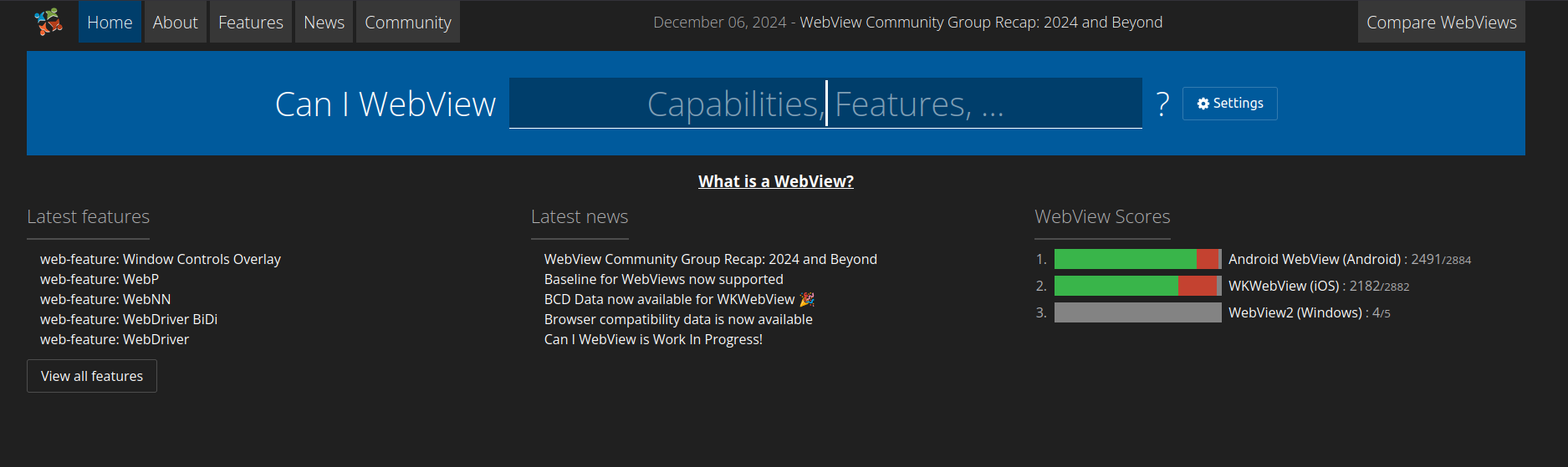This screenshot has height=467, width=1568.
Task: Select the Features menu item
Action: click(x=251, y=22)
